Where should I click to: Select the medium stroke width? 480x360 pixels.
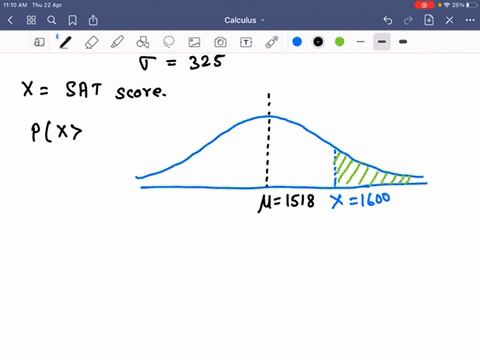pyautogui.click(x=382, y=42)
